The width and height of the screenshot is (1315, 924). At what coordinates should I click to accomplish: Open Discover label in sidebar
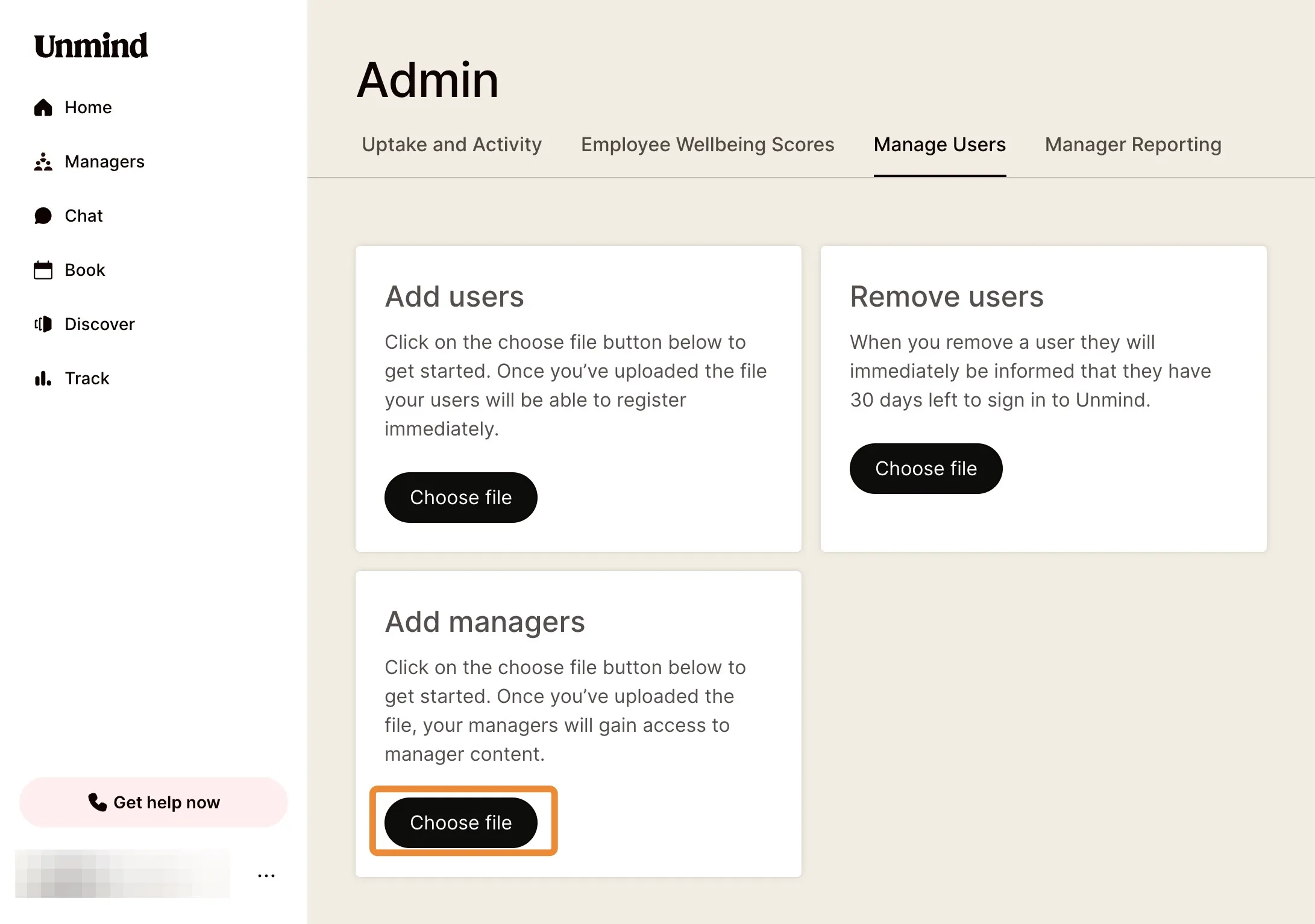point(99,324)
